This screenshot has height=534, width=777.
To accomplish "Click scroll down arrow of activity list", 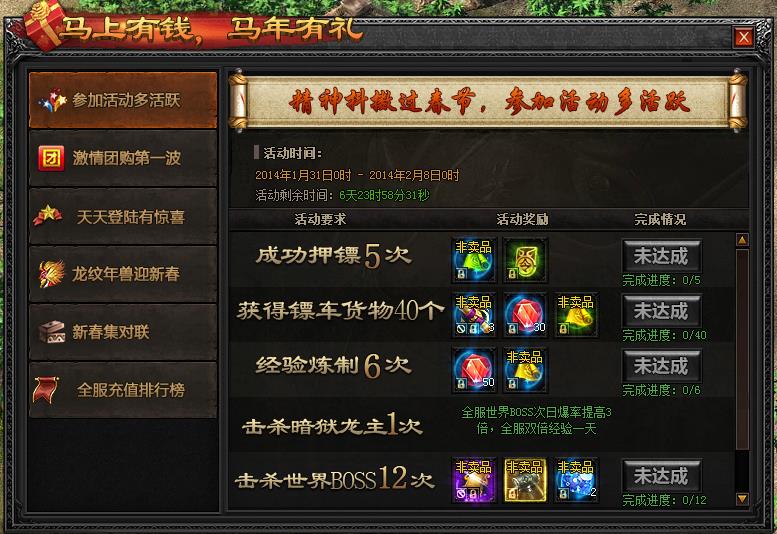I will click(742, 498).
